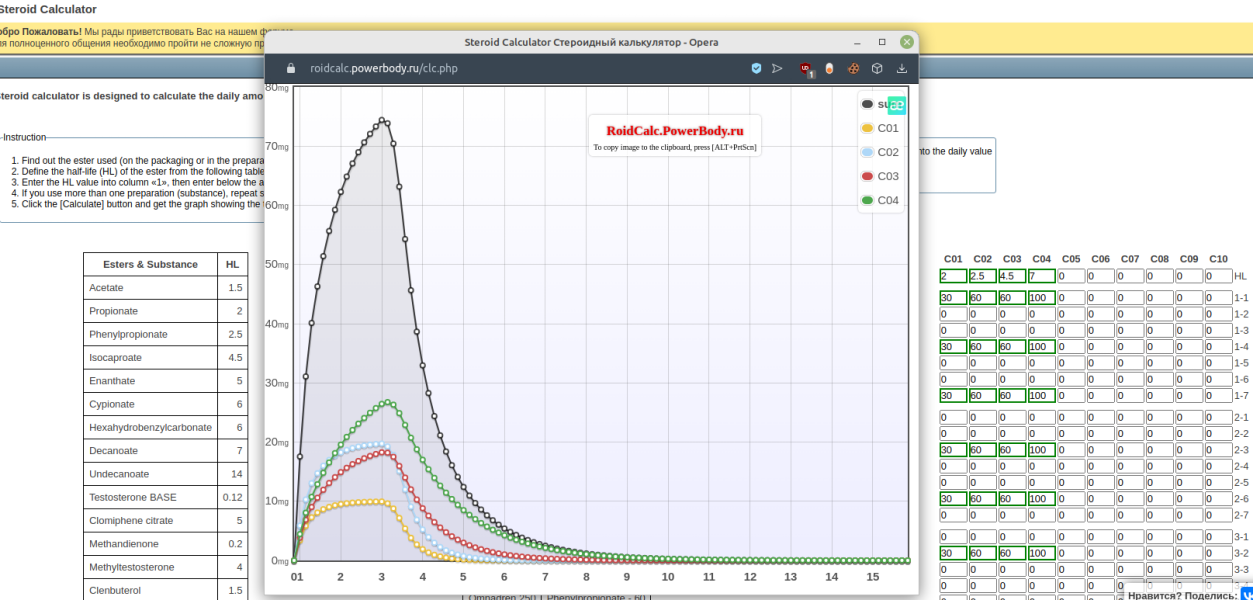1253x600 pixels.
Task: Open the uBlock Origin extension icon
Action: (805, 69)
